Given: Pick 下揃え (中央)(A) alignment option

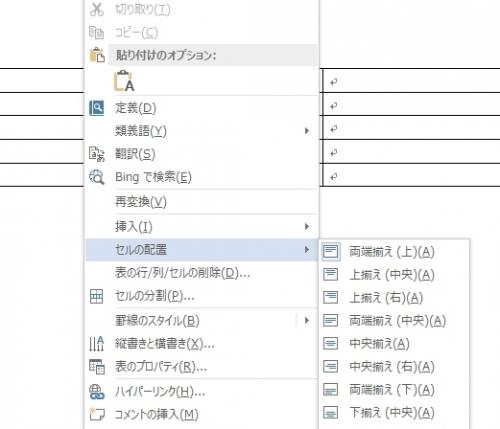Looking at the screenshot, I should tap(392, 413).
